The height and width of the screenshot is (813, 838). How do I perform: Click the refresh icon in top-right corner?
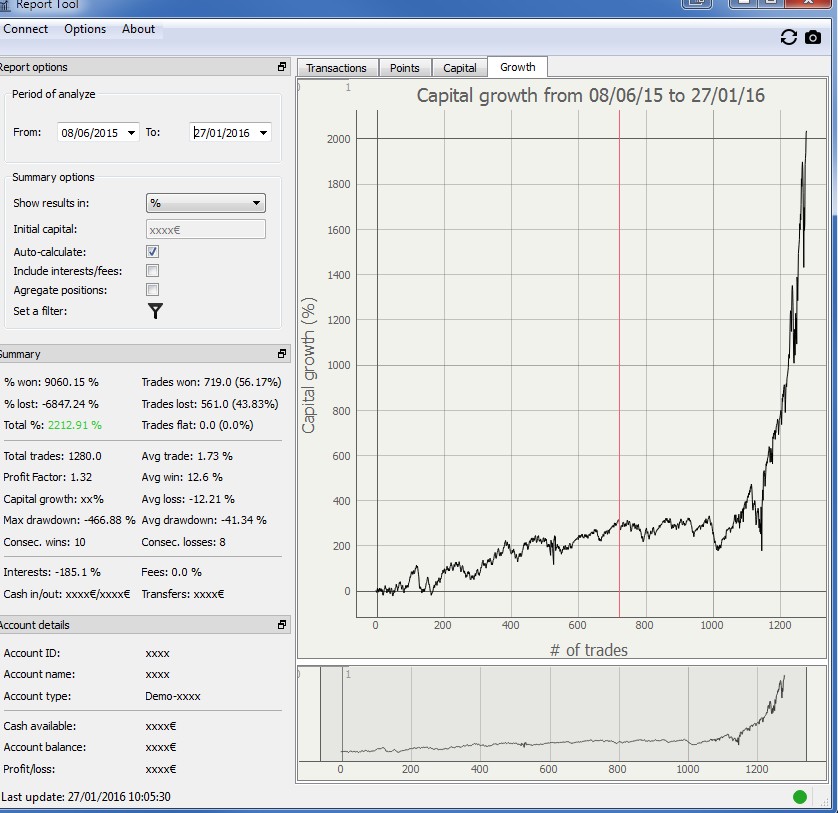[x=789, y=37]
